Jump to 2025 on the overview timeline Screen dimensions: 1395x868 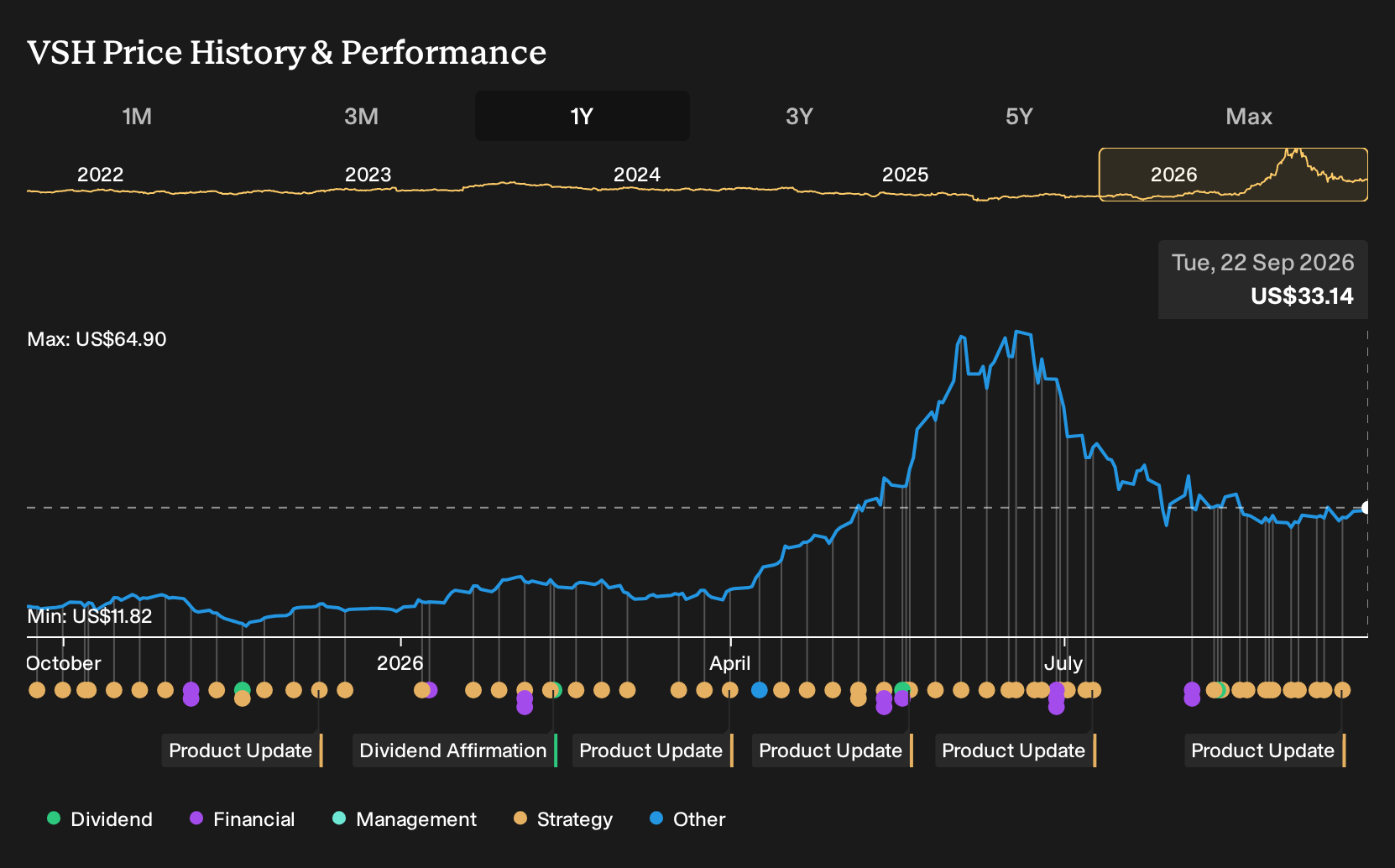tap(905, 175)
